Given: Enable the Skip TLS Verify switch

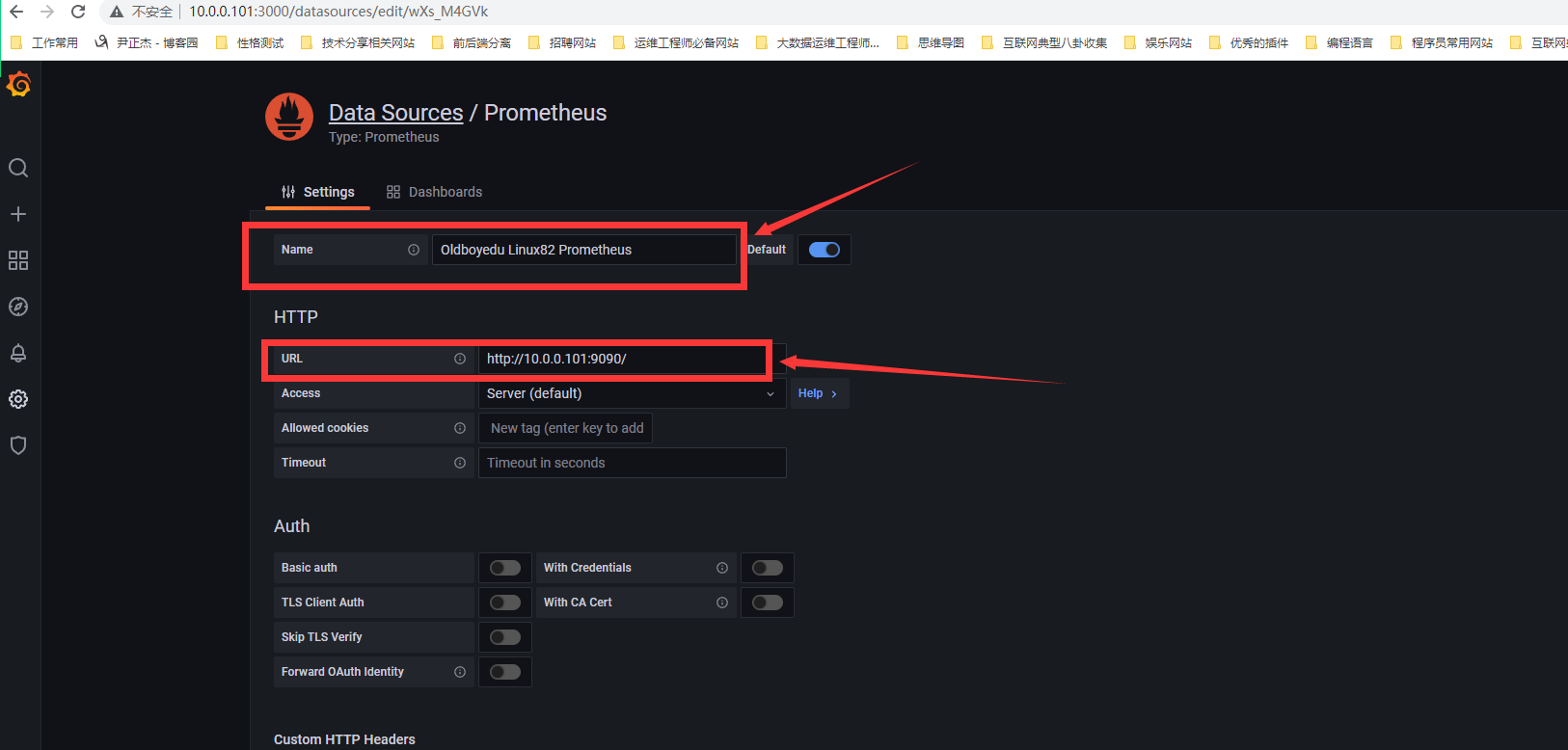Looking at the screenshot, I should pyautogui.click(x=505, y=637).
